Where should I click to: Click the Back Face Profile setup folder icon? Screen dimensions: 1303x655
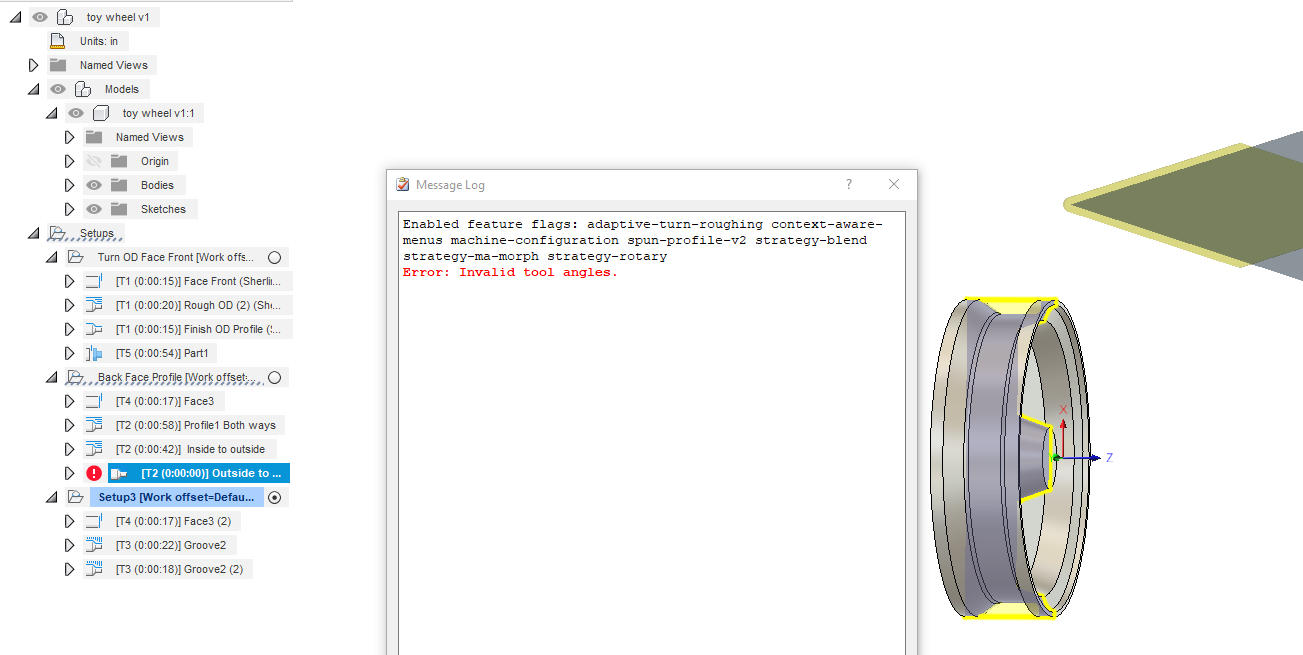click(76, 377)
